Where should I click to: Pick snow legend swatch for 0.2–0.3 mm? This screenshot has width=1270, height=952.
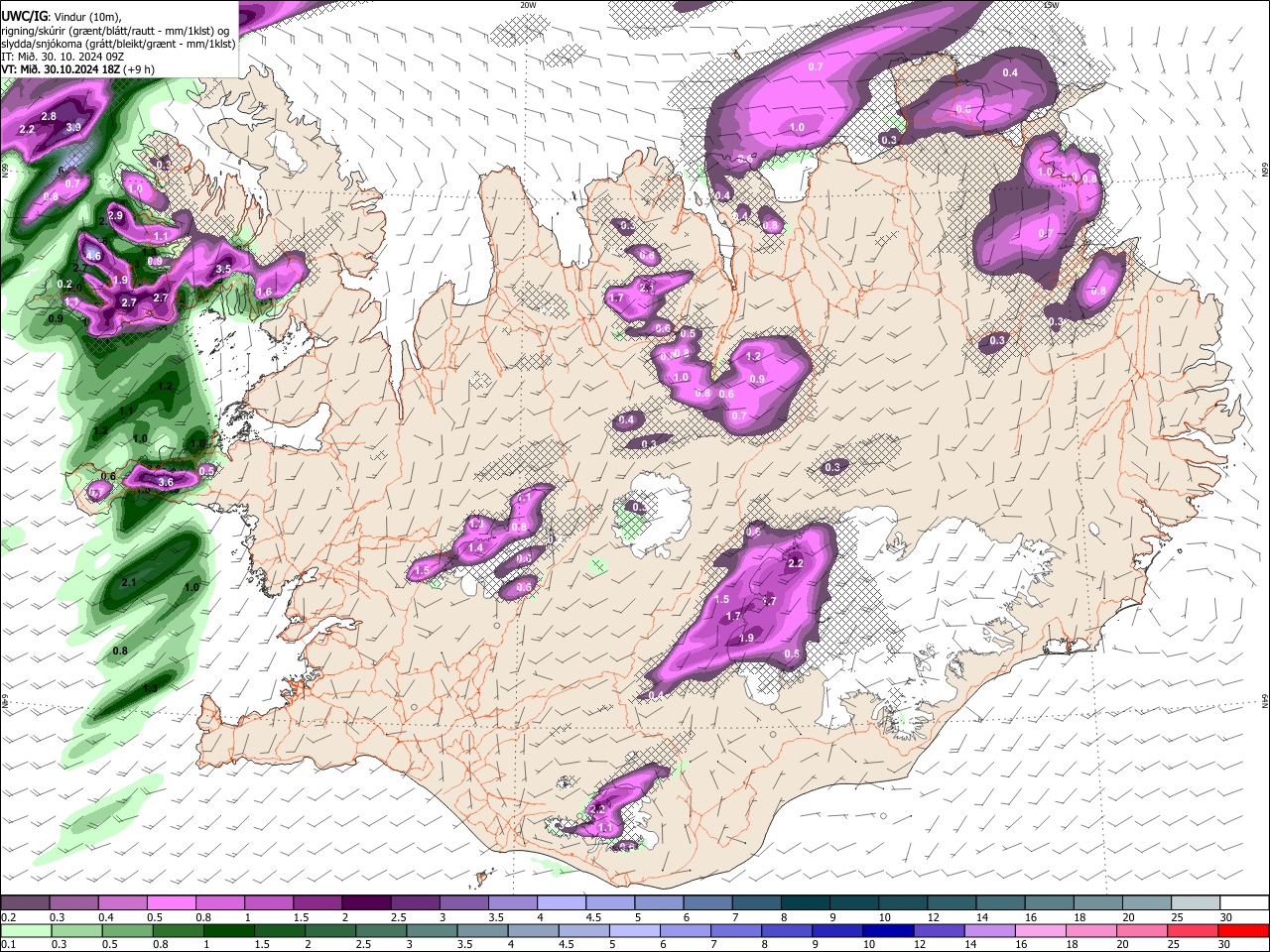click(x=25, y=902)
